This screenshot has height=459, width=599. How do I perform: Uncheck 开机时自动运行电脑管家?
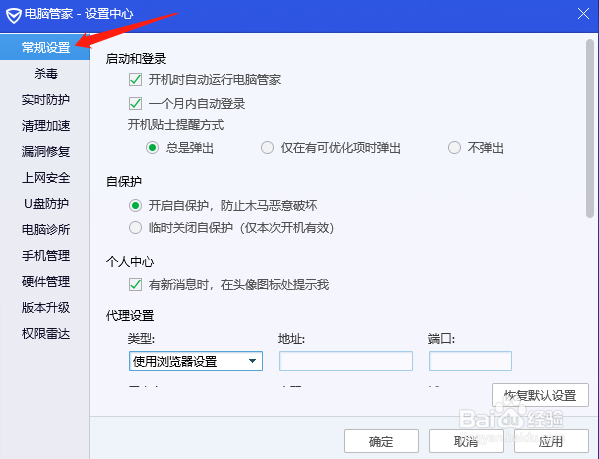click(x=136, y=80)
